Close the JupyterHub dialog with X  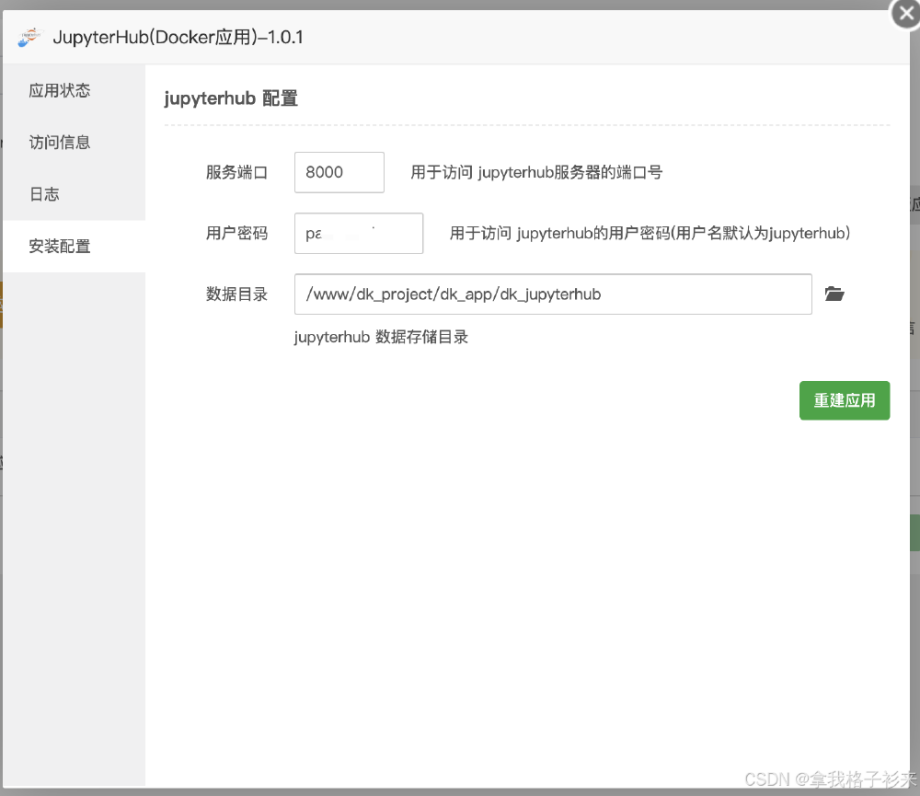click(906, 13)
